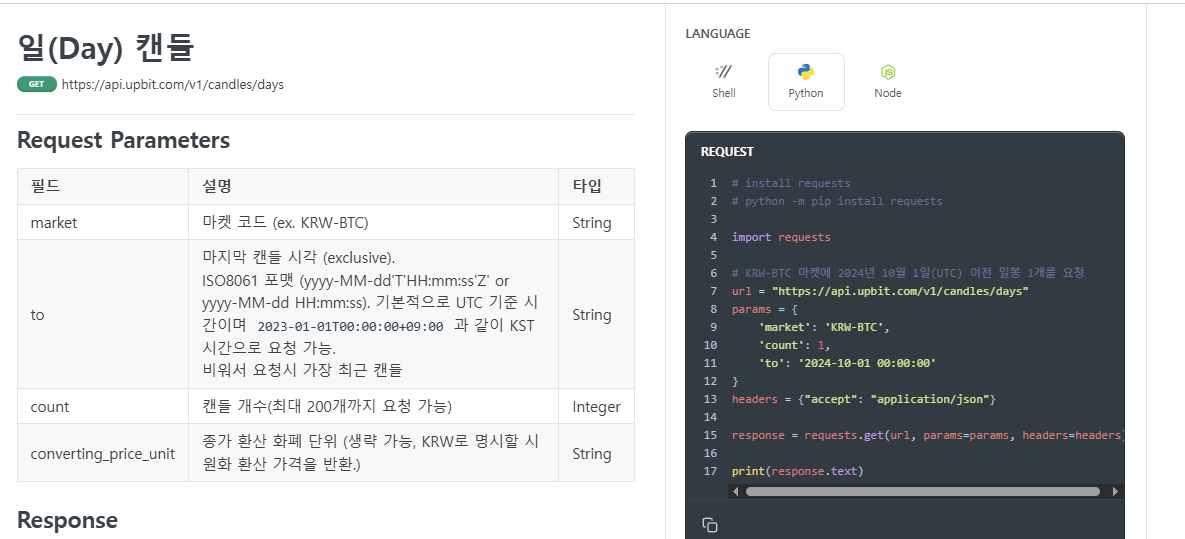The height and width of the screenshot is (539, 1185).
Task: Click the 설명 column header
Action: pyautogui.click(x=373, y=187)
